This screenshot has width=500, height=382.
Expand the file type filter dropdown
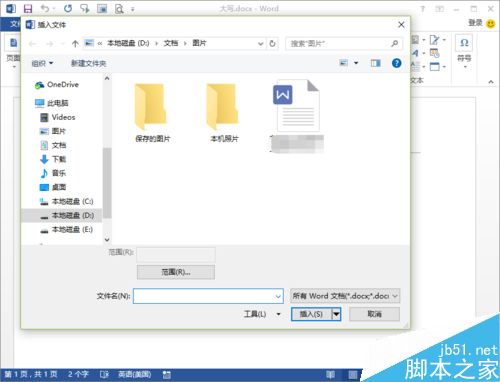tap(345, 296)
